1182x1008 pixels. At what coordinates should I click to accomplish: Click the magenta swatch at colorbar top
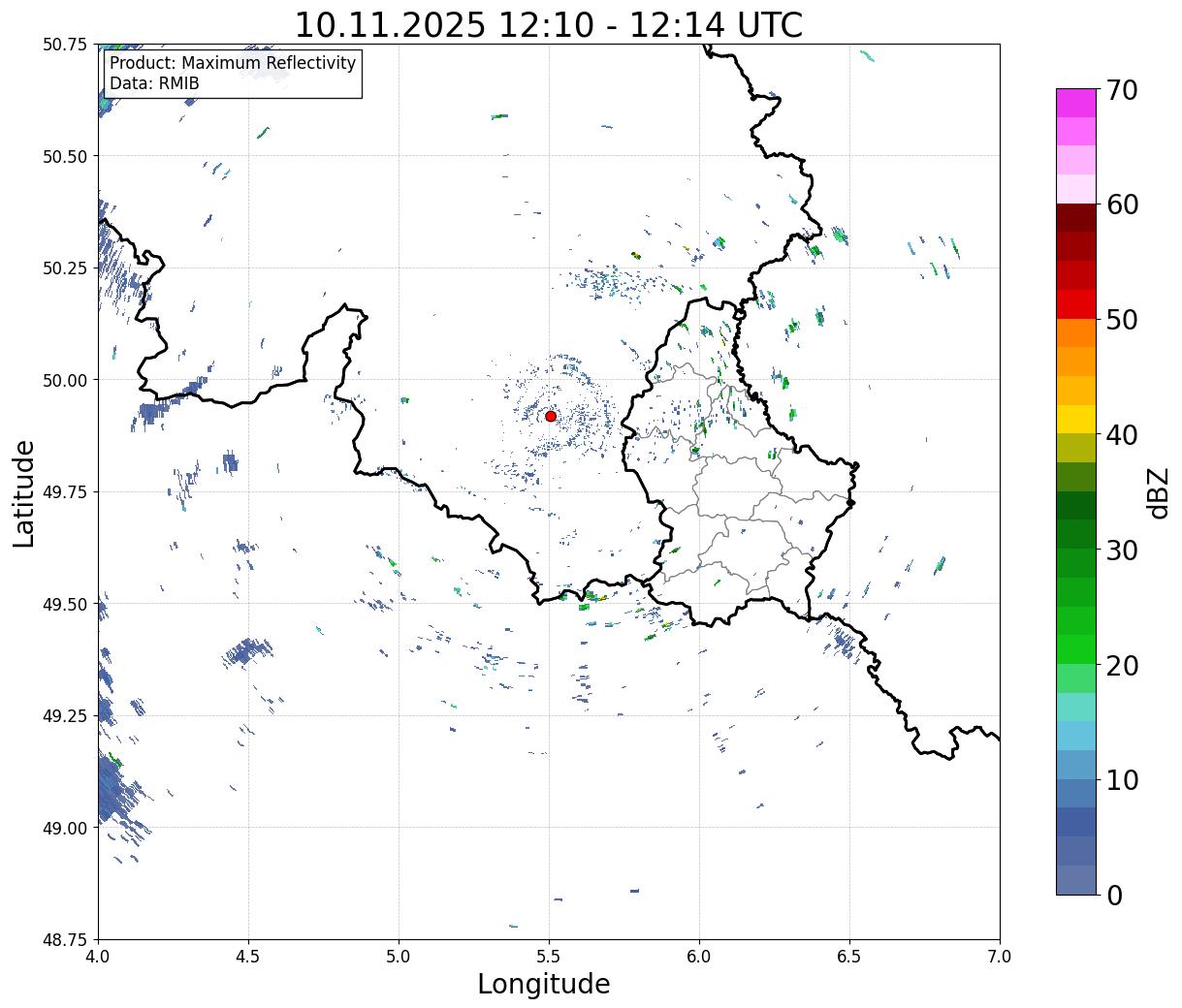1075,103
